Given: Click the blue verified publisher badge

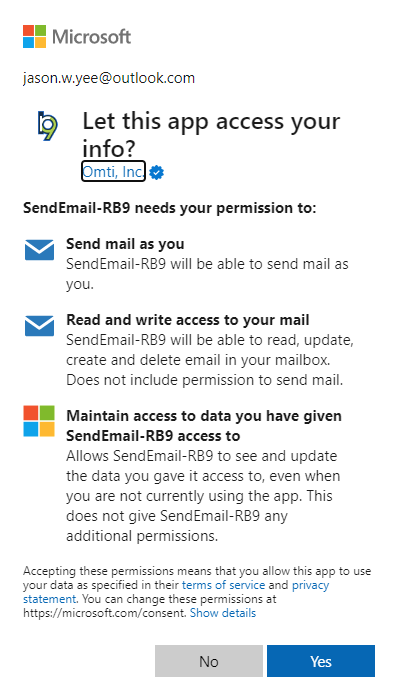Looking at the screenshot, I should [x=156, y=172].
